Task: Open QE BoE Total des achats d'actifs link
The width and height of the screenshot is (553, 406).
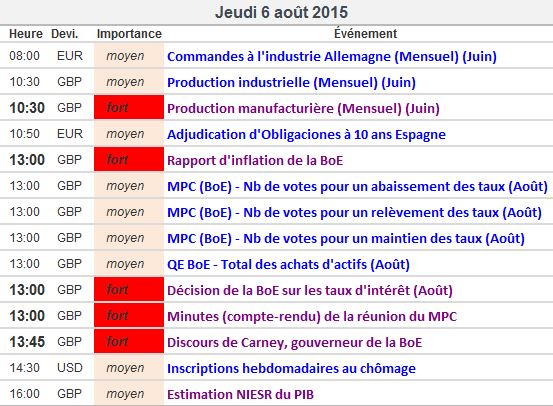Action: click(x=288, y=264)
